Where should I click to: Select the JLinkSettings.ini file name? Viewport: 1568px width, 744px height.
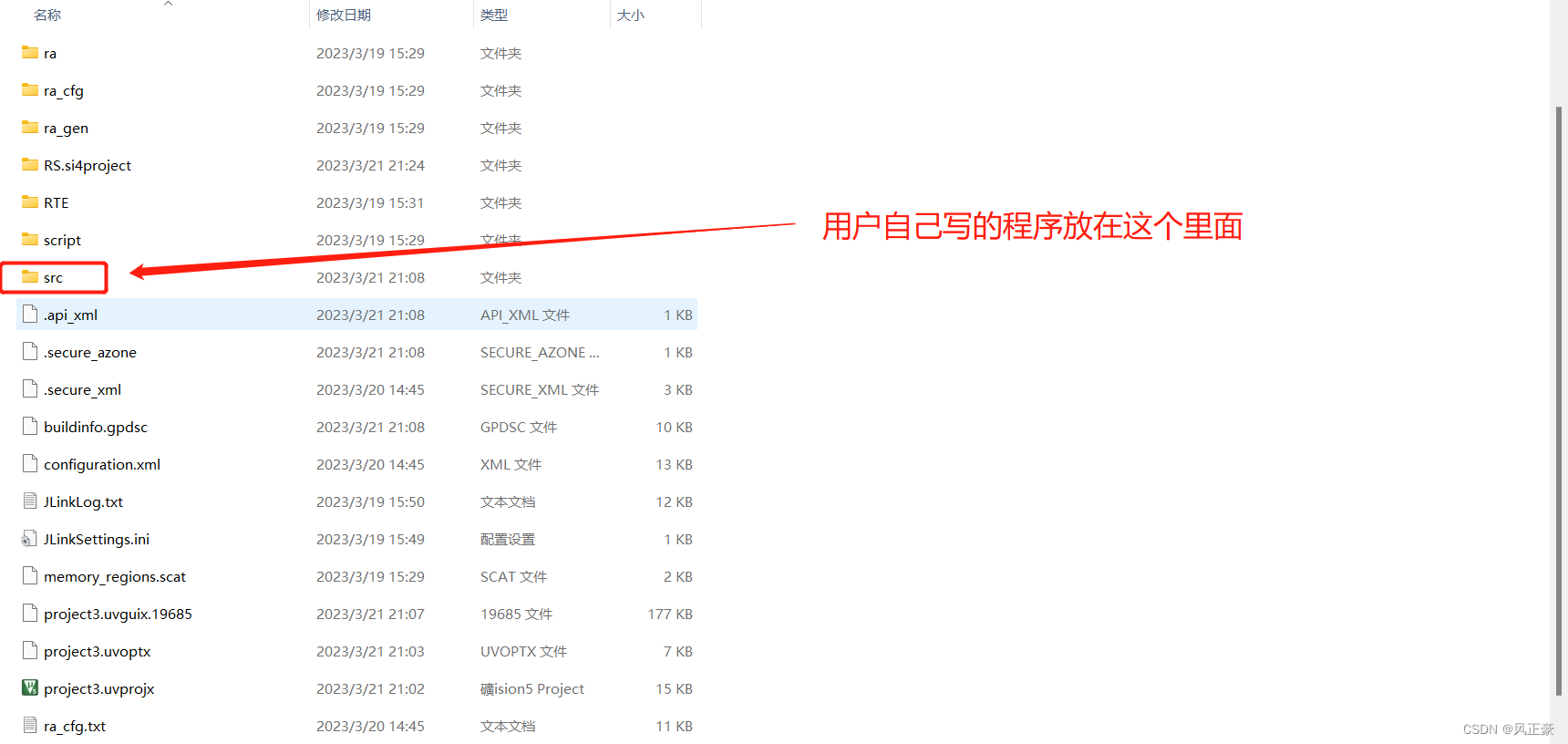pos(97,540)
